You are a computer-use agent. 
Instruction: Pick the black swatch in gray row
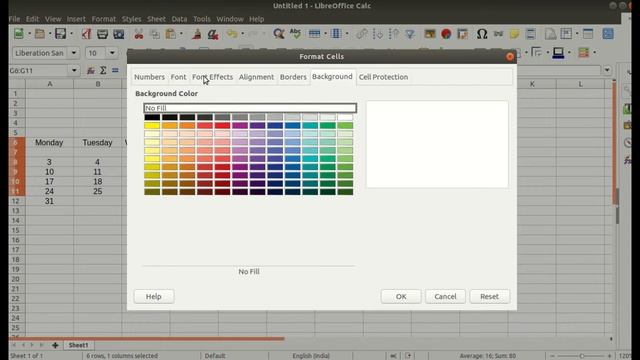tap(152, 118)
